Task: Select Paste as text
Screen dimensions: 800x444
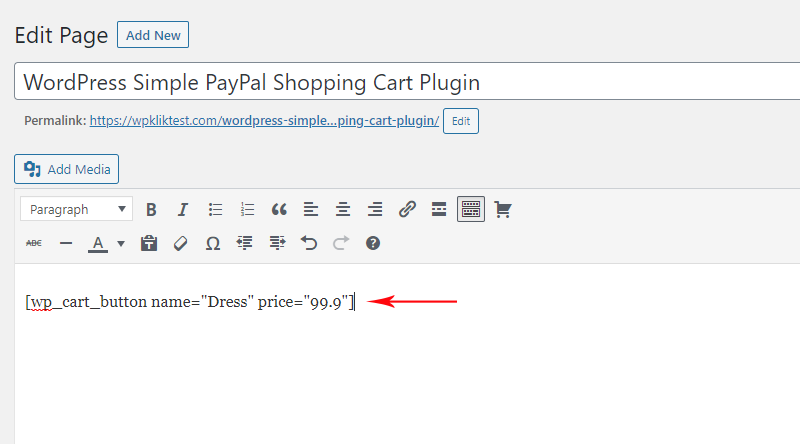Action: pyautogui.click(x=149, y=243)
